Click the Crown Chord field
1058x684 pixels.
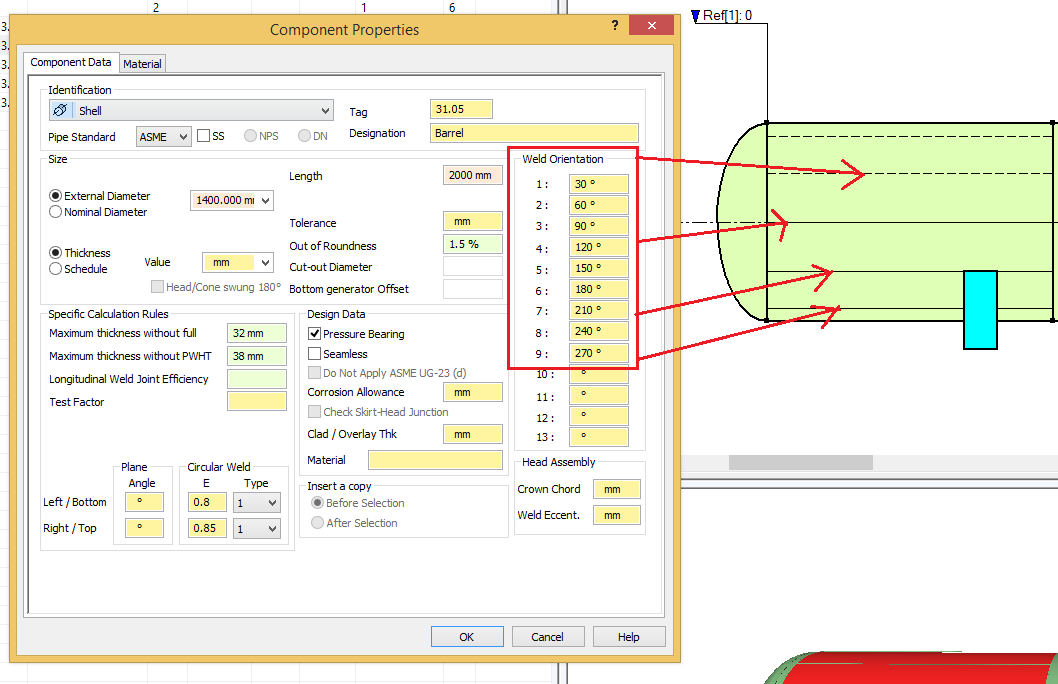[x=617, y=489]
